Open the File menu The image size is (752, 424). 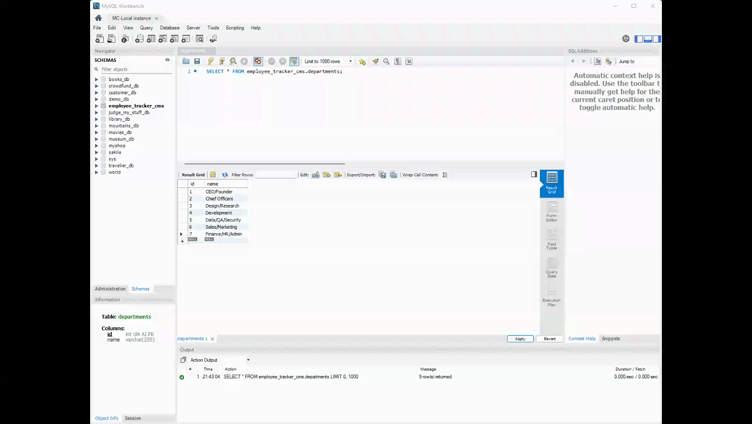coord(97,28)
